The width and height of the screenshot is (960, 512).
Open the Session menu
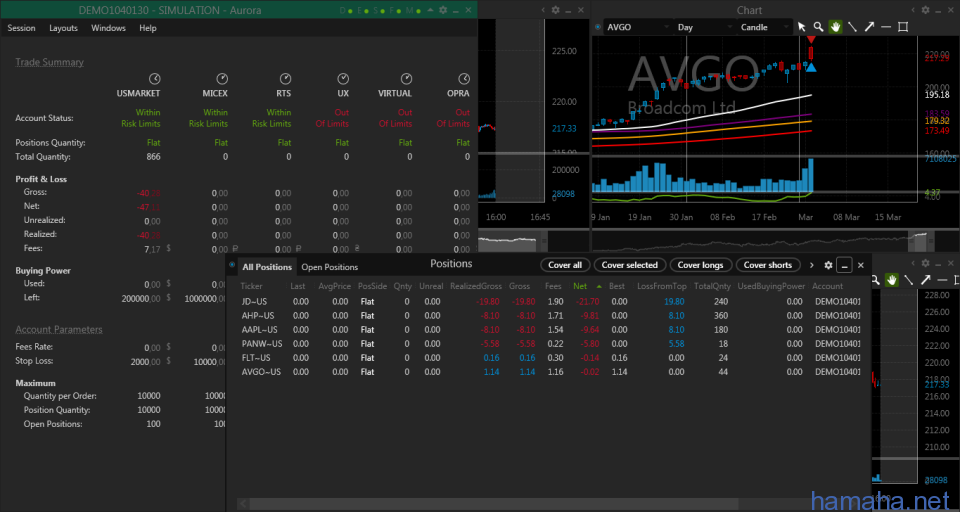(21, 28)
